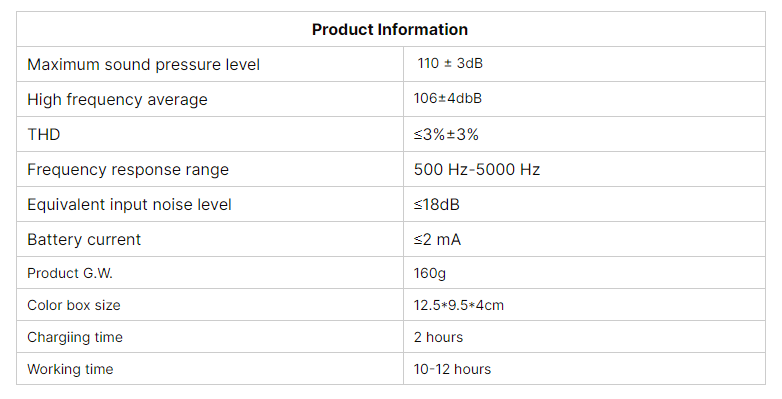The image size is (782, 399).
Task: Select the Equivalent input noise level label
Action: [x=130, y=204]
